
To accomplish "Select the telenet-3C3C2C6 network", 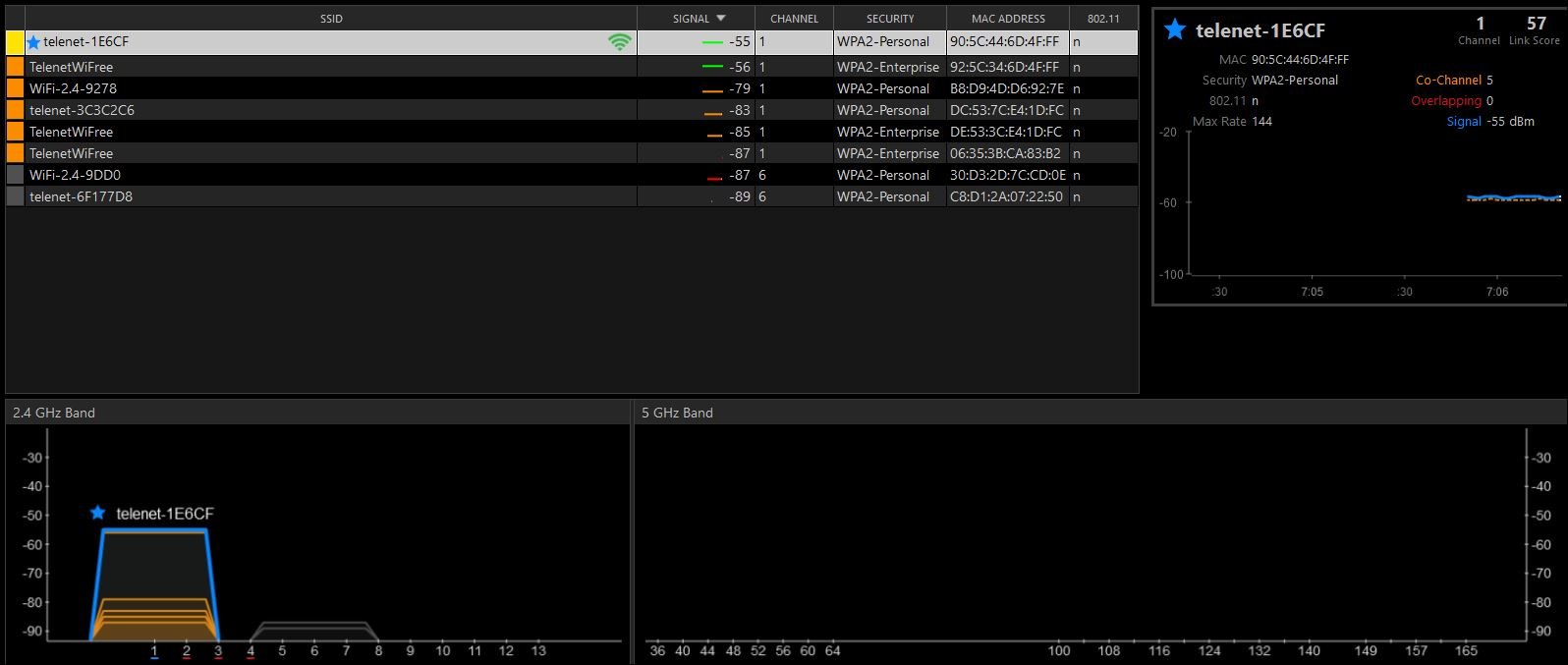I will (x=572, y=110).
